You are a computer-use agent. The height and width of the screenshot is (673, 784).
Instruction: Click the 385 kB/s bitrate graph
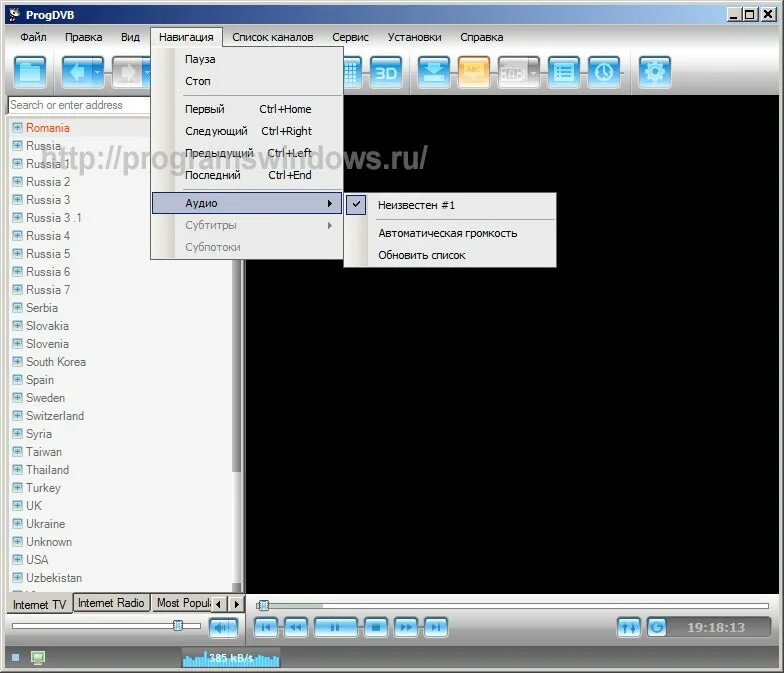coord(231,658)
